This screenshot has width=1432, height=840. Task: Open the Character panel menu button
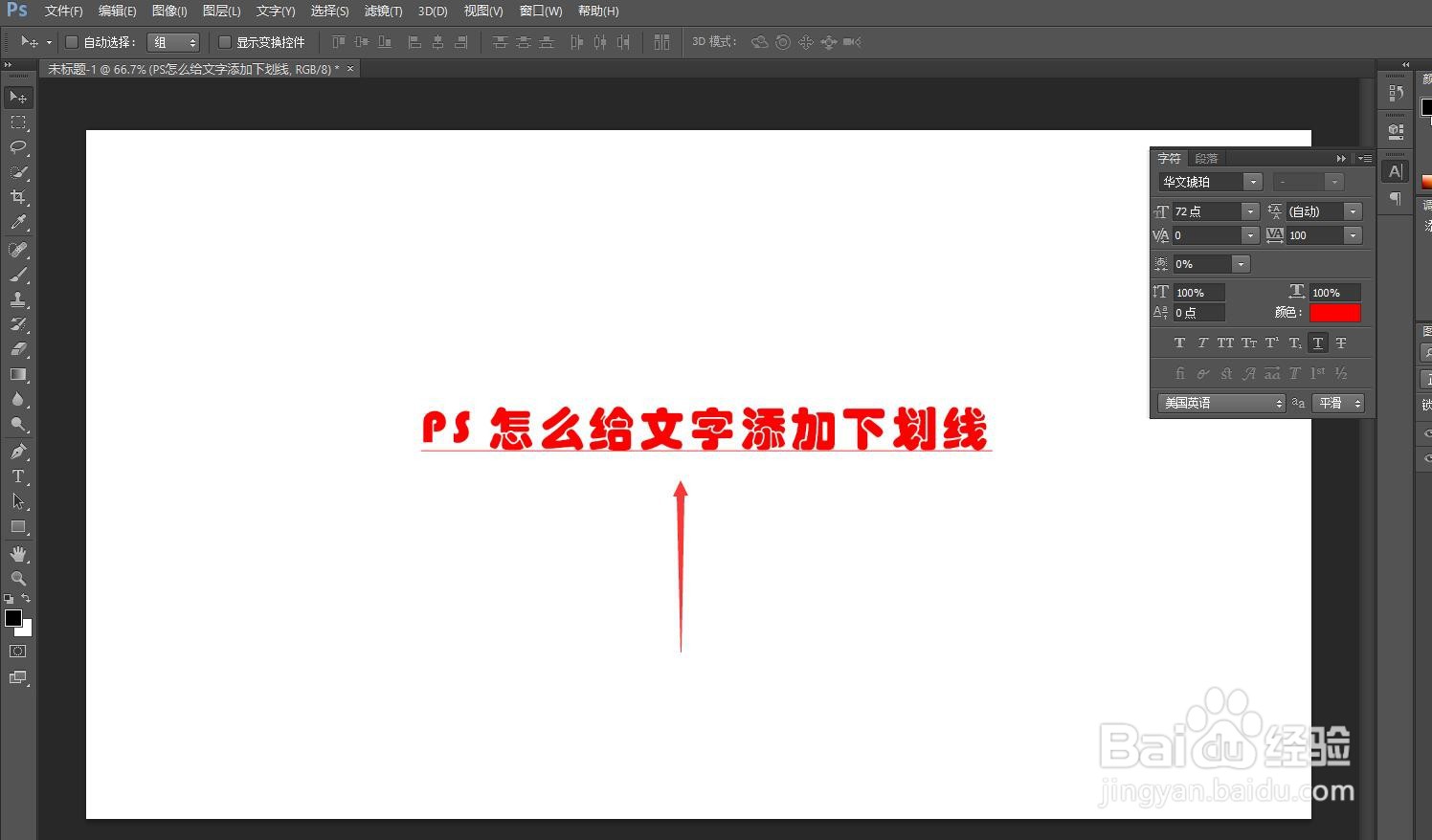[x=1364, y=158]
